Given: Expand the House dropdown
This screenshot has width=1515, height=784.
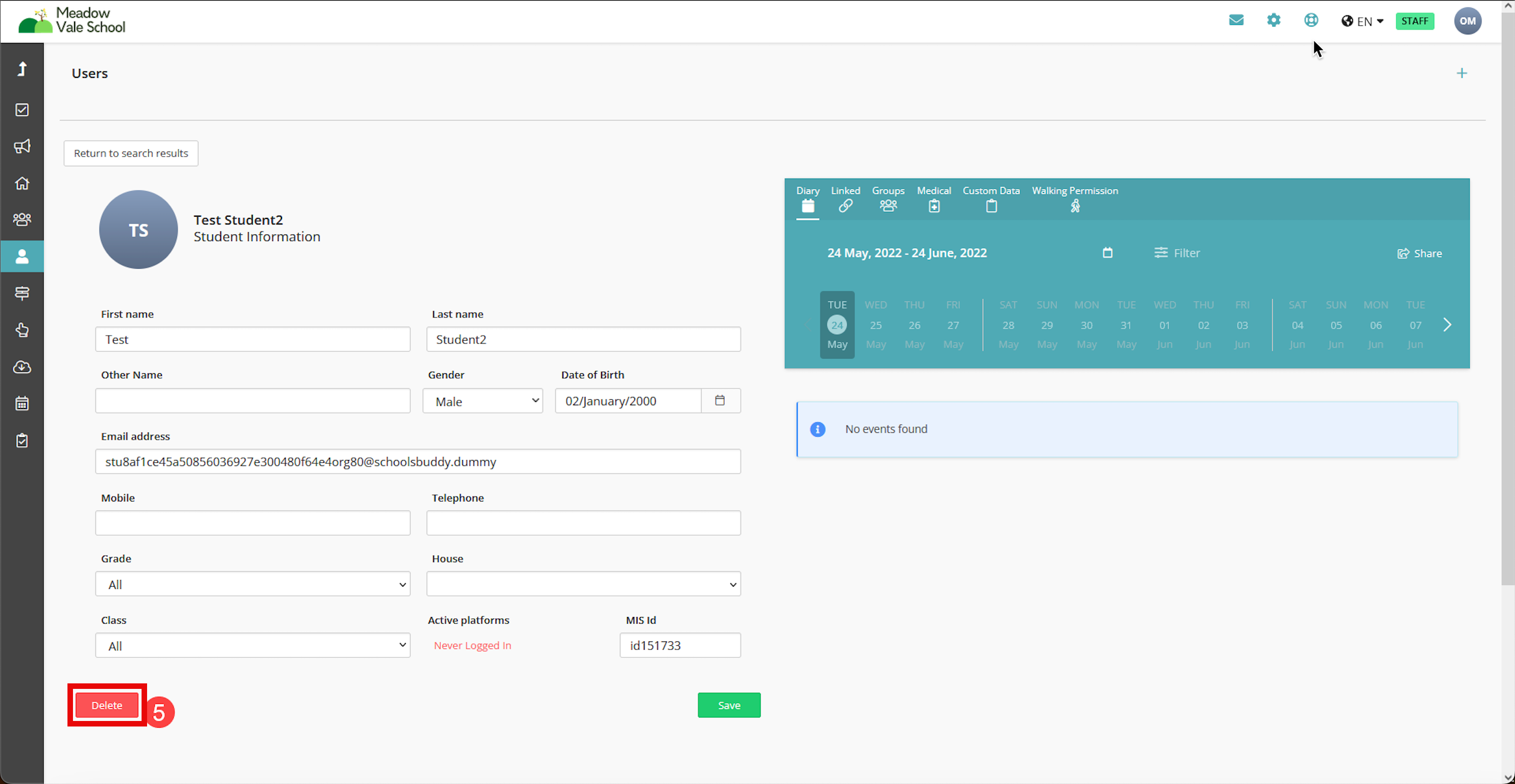Looking at the screenshot, I should [583, 584].
